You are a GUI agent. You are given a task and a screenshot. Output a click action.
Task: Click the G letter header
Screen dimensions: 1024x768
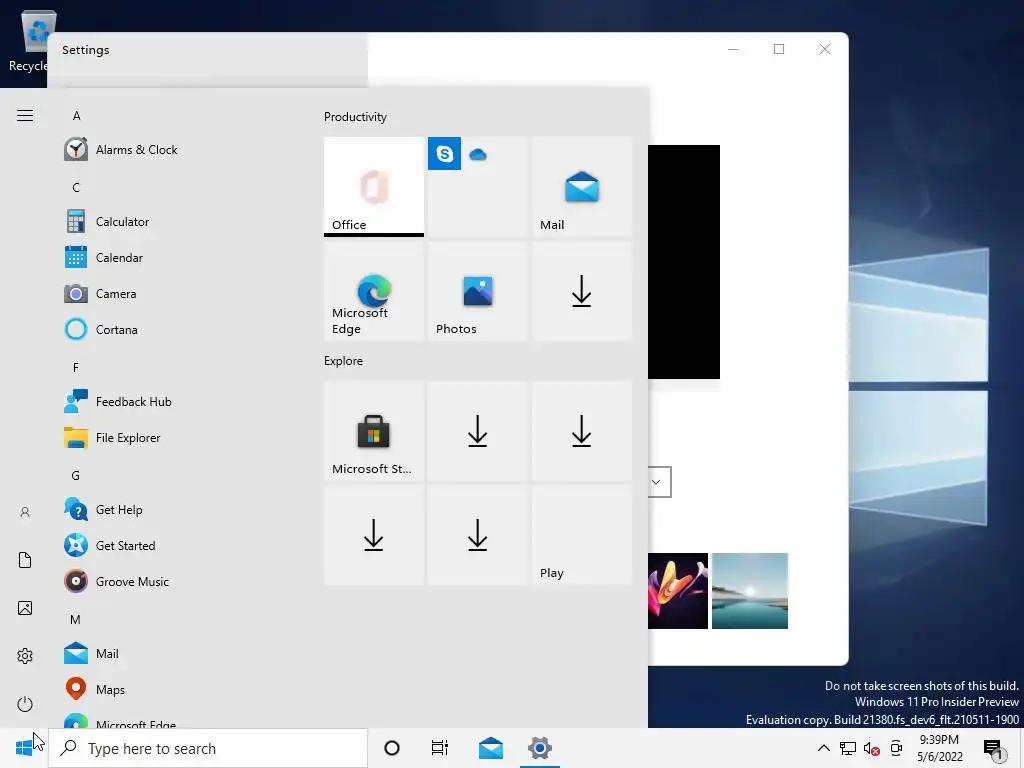tap(76, 475)
